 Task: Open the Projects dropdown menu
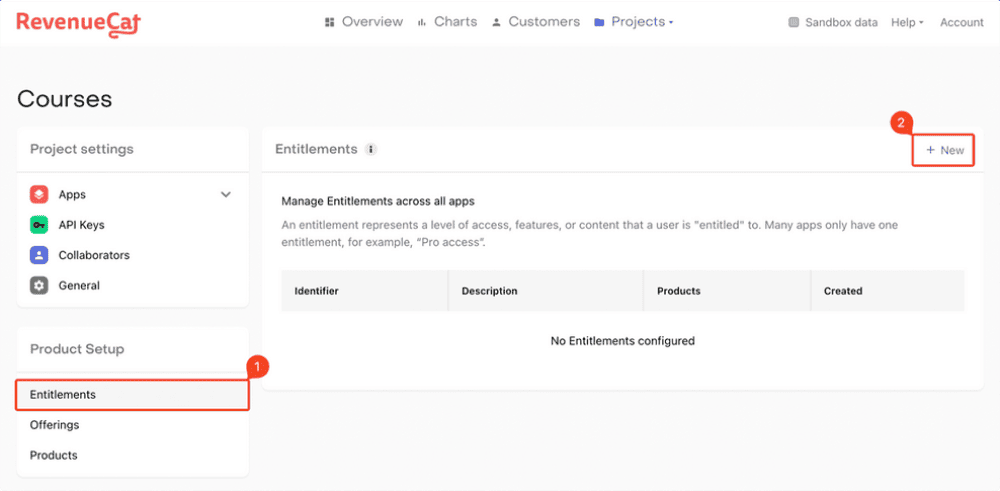point(634,22)
